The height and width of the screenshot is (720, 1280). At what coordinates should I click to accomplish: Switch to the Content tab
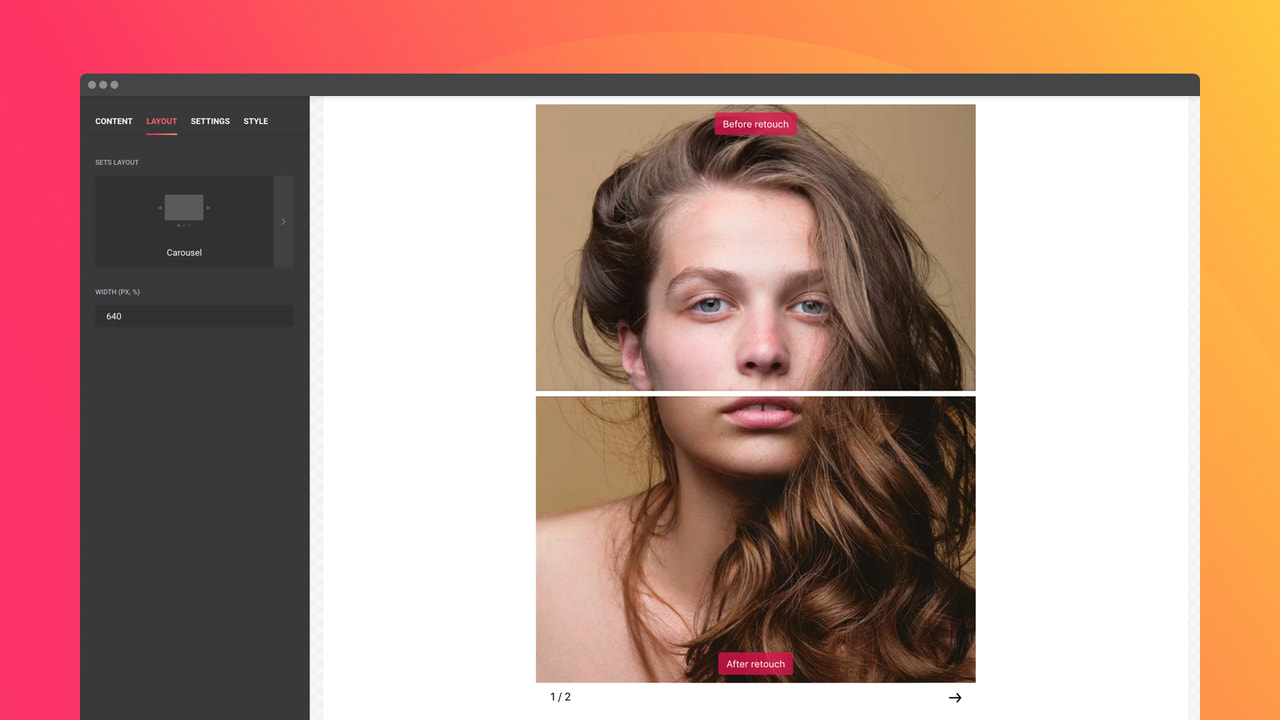[113, 121]
